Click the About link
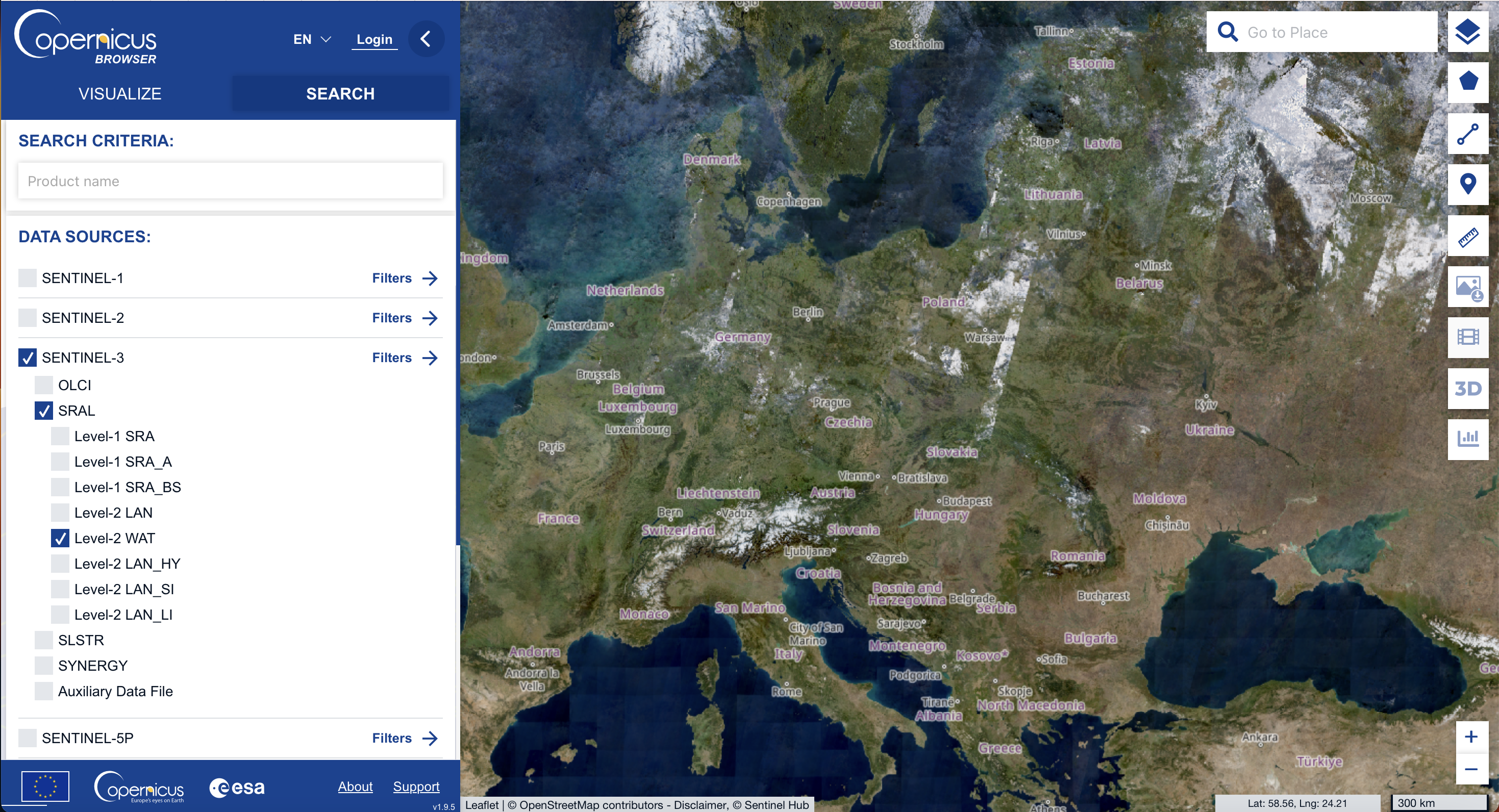 355,787
